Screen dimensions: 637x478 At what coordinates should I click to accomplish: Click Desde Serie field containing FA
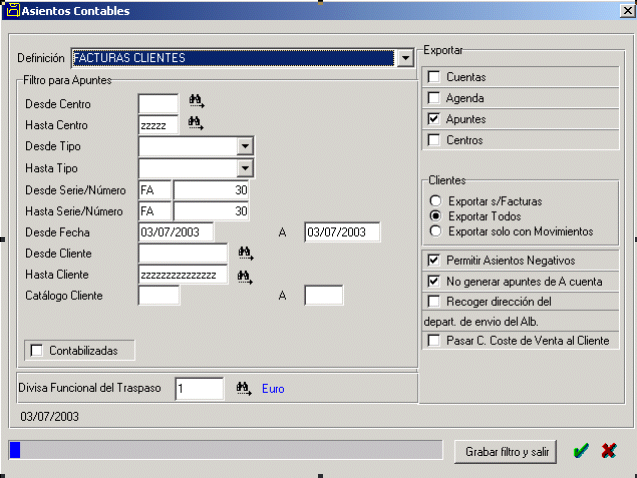click(x=155, y=190)
